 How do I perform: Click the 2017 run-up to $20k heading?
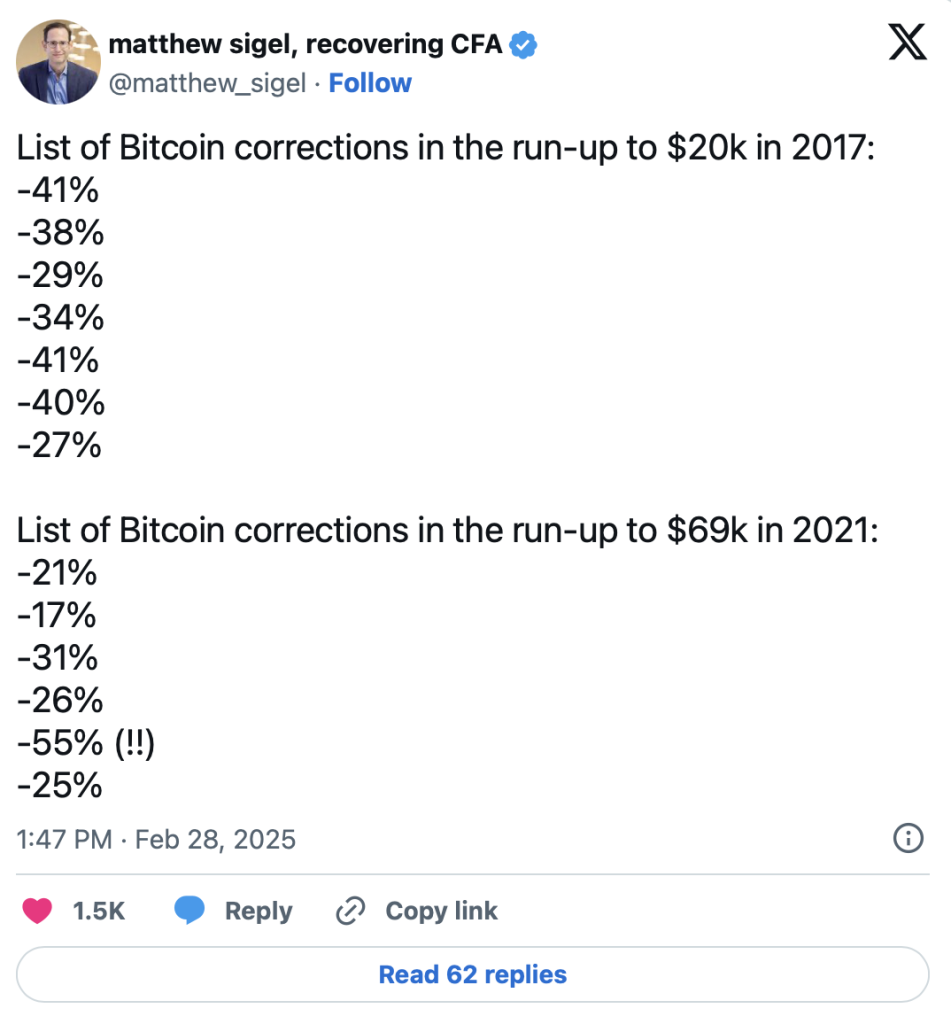445,148
